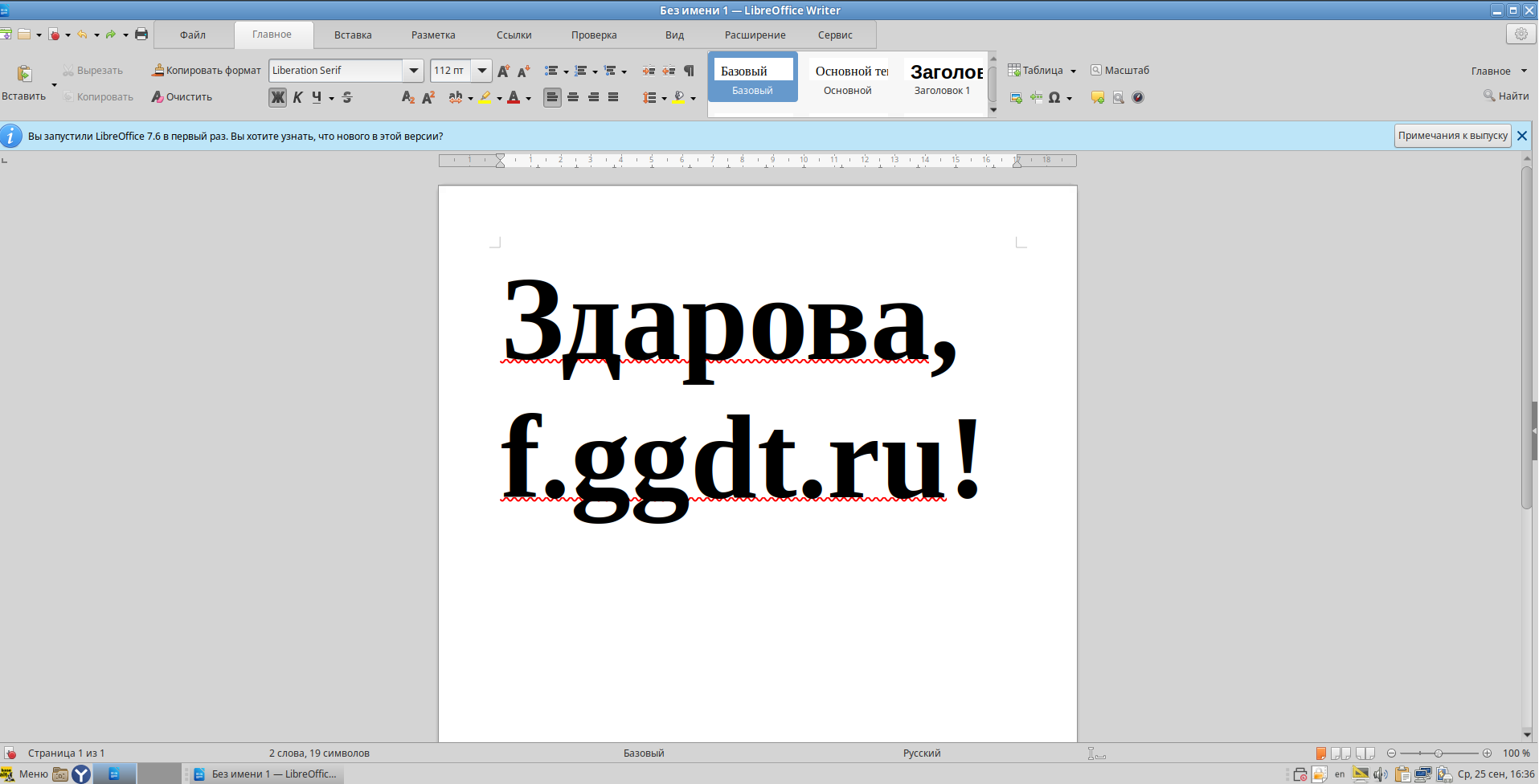Click the Subscript icon
The height and width of the screenshot is (784, 1539).
click(x=408, y=97)
